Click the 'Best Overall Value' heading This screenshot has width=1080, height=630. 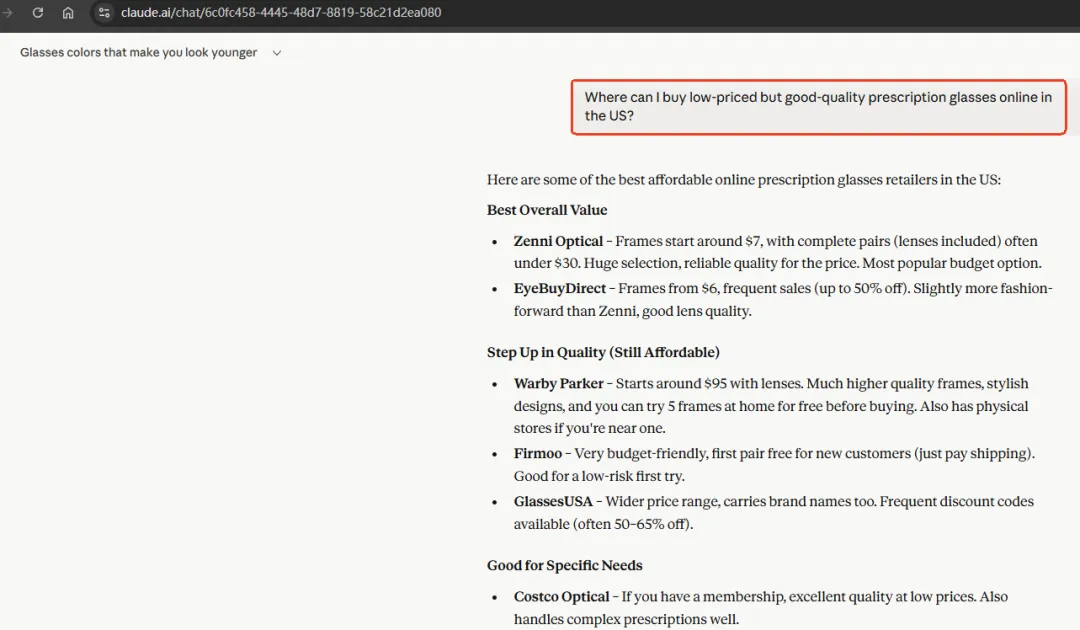547,210
